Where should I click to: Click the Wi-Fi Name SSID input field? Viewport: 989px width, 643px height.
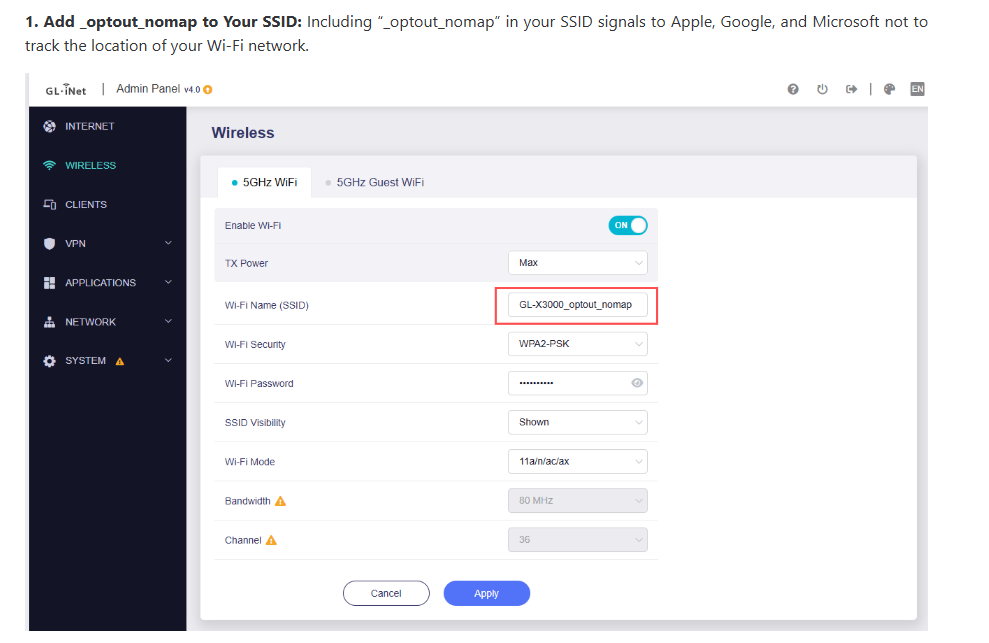tap(576, 305)
